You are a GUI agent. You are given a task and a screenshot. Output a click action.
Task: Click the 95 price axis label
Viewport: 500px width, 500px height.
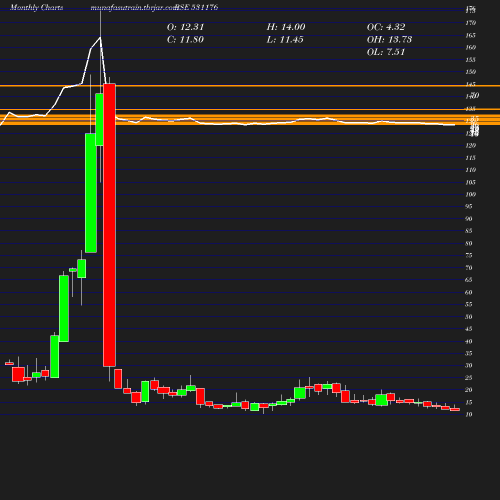(469, 206)
